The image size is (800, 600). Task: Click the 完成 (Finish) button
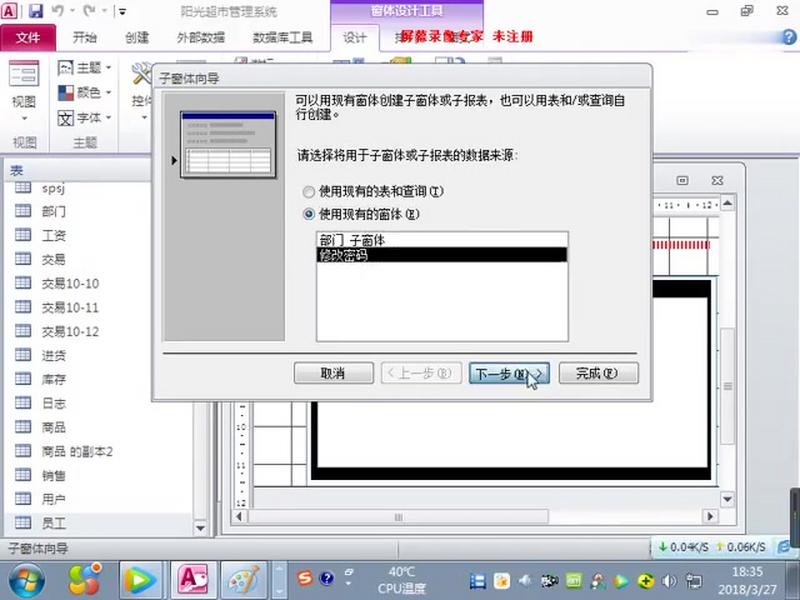point(598,373)
